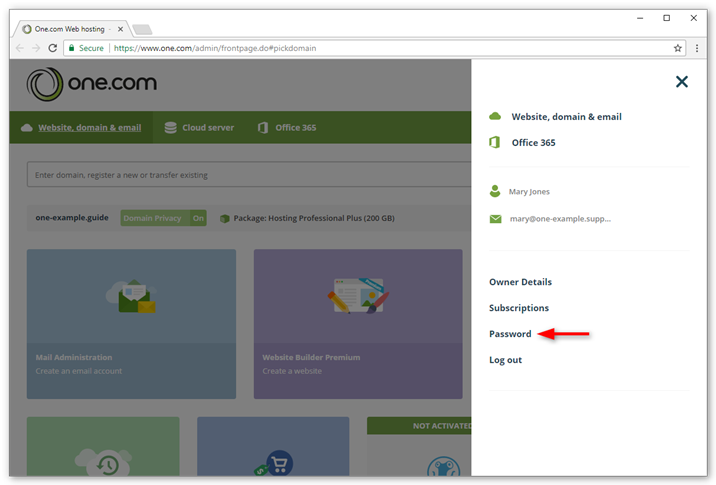Click the address bar URL
The width and height of the screenshot is (716, 485).
pos(215,48)
